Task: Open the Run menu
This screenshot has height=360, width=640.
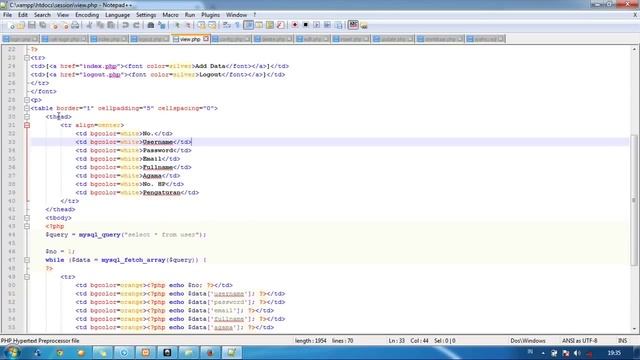Action: coord(190,15)
